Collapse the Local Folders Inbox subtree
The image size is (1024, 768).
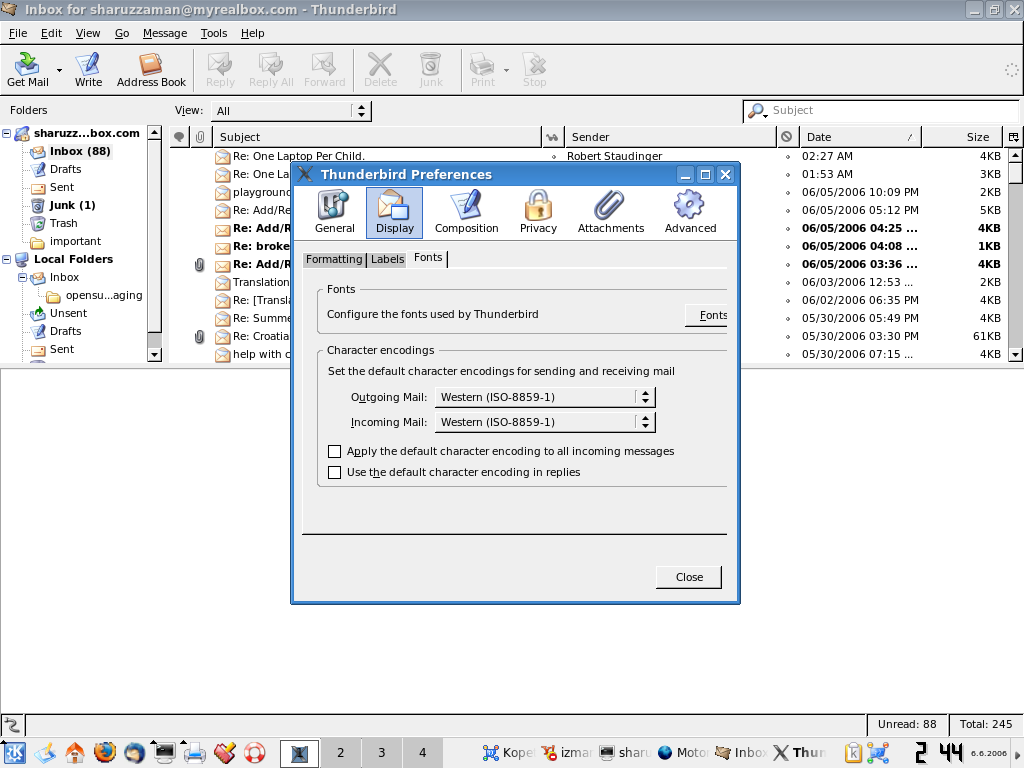point(22,278)
